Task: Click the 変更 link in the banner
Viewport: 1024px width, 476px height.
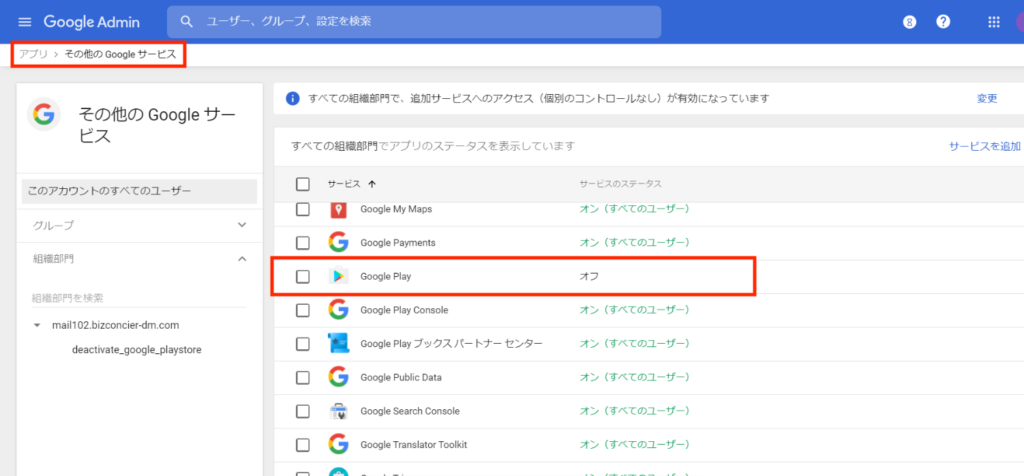Action: click(x=987, y=98)
